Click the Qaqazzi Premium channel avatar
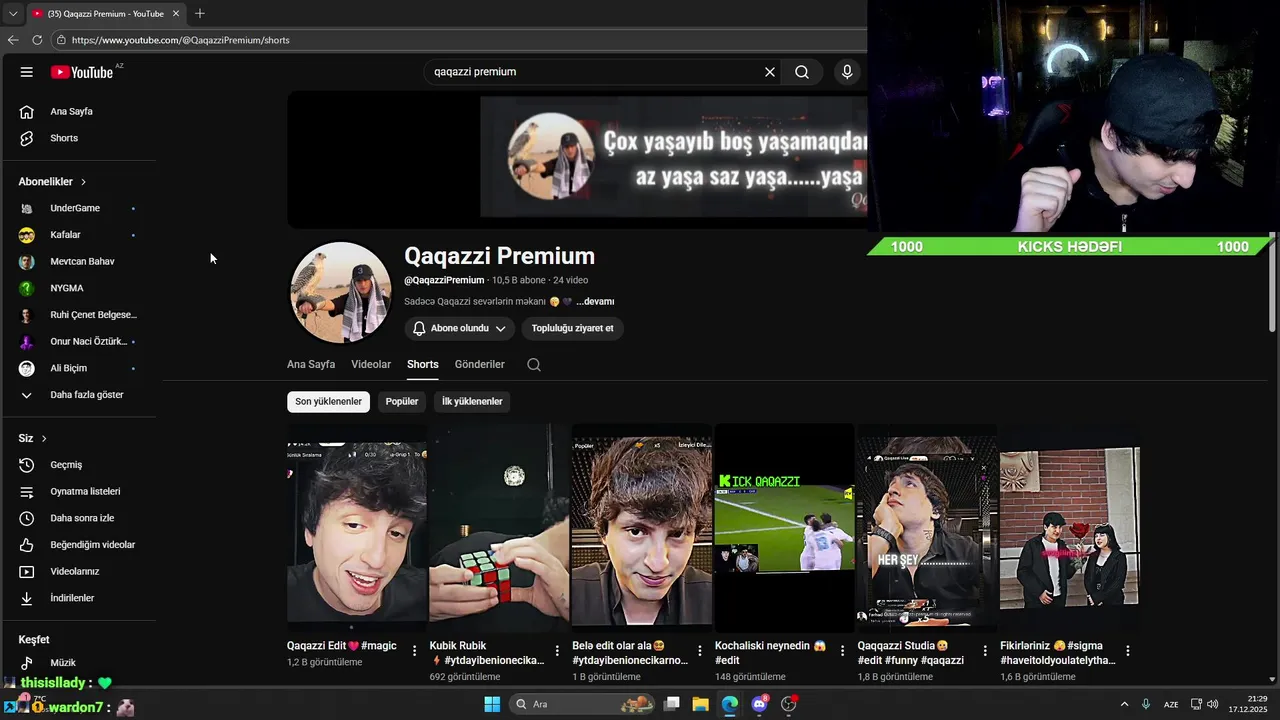 pos(340,293)
